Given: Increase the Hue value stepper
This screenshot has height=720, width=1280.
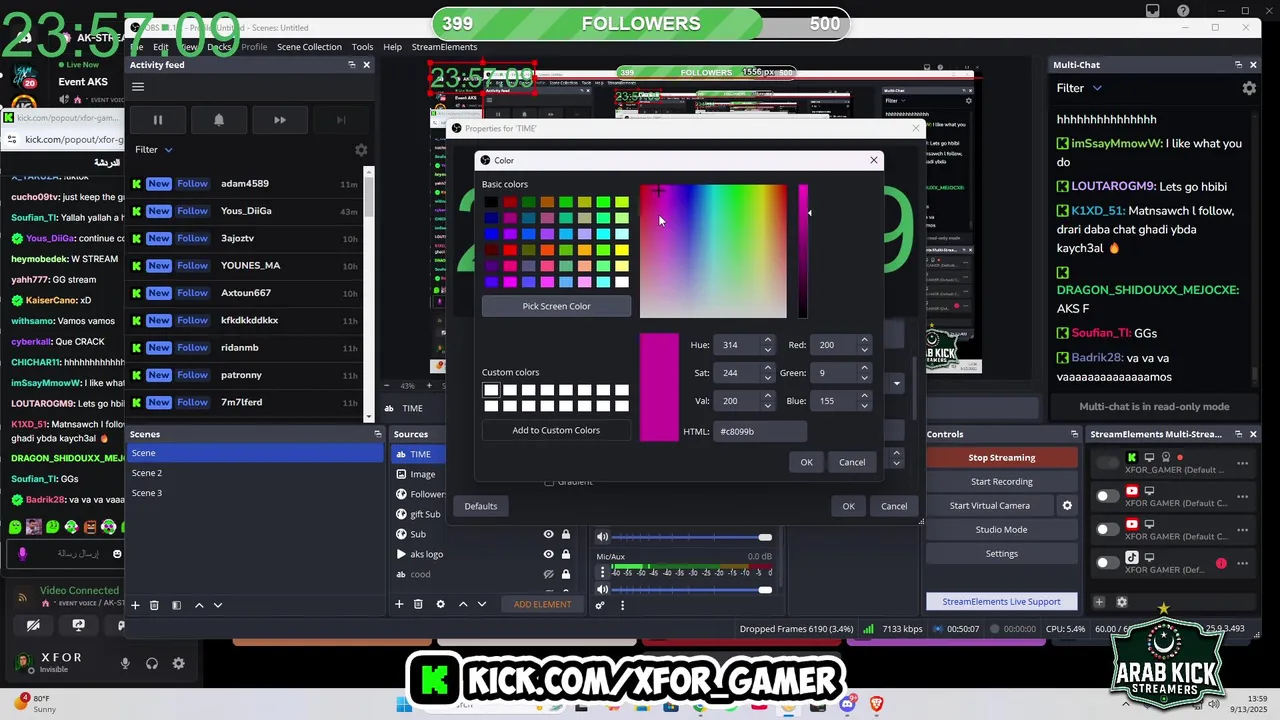Looking at the screenshot, I should pyautogui.click(x=768, y=340).
